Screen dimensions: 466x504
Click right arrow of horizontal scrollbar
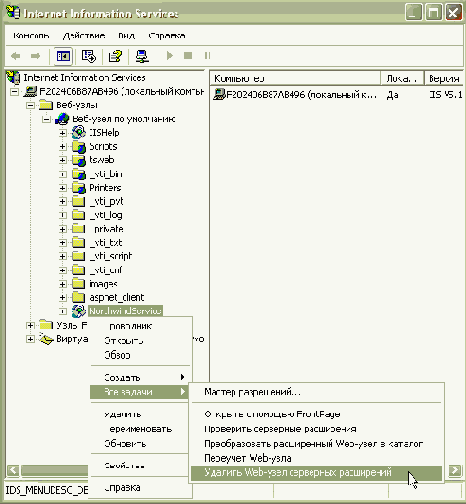tap(455, 470)
